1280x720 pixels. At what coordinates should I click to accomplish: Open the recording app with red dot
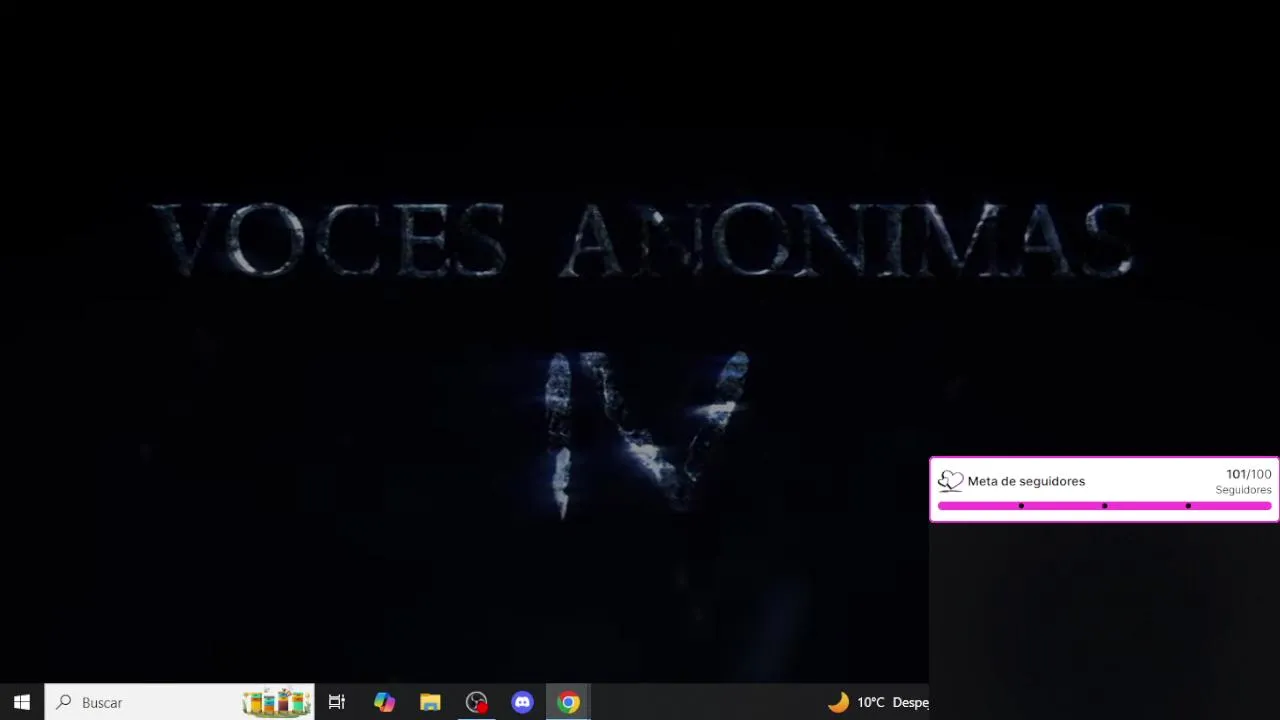coord(476,702)
